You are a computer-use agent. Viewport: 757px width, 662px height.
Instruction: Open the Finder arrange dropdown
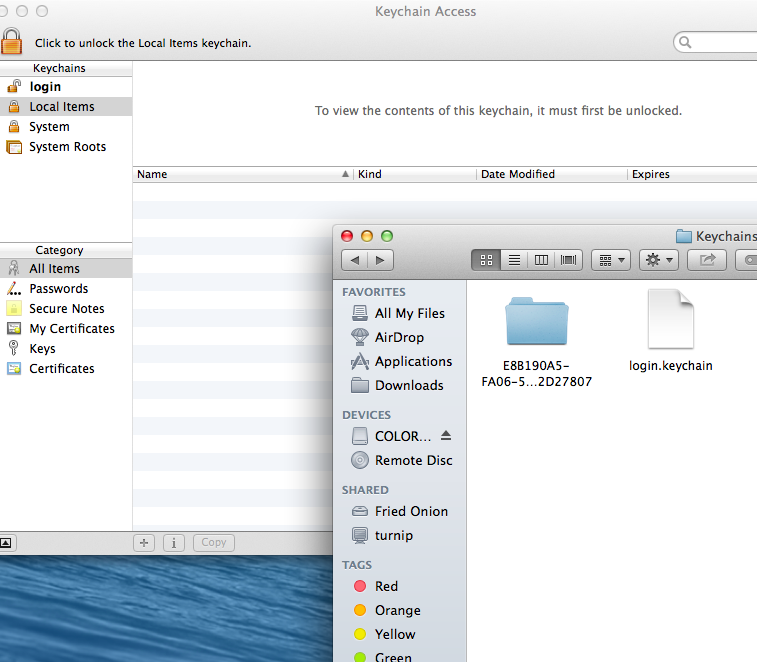click(611, 260)
